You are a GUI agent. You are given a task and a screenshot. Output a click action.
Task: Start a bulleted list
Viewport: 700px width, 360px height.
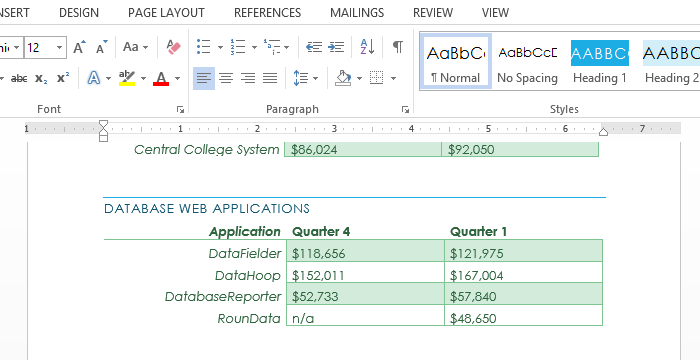point(204,47)
